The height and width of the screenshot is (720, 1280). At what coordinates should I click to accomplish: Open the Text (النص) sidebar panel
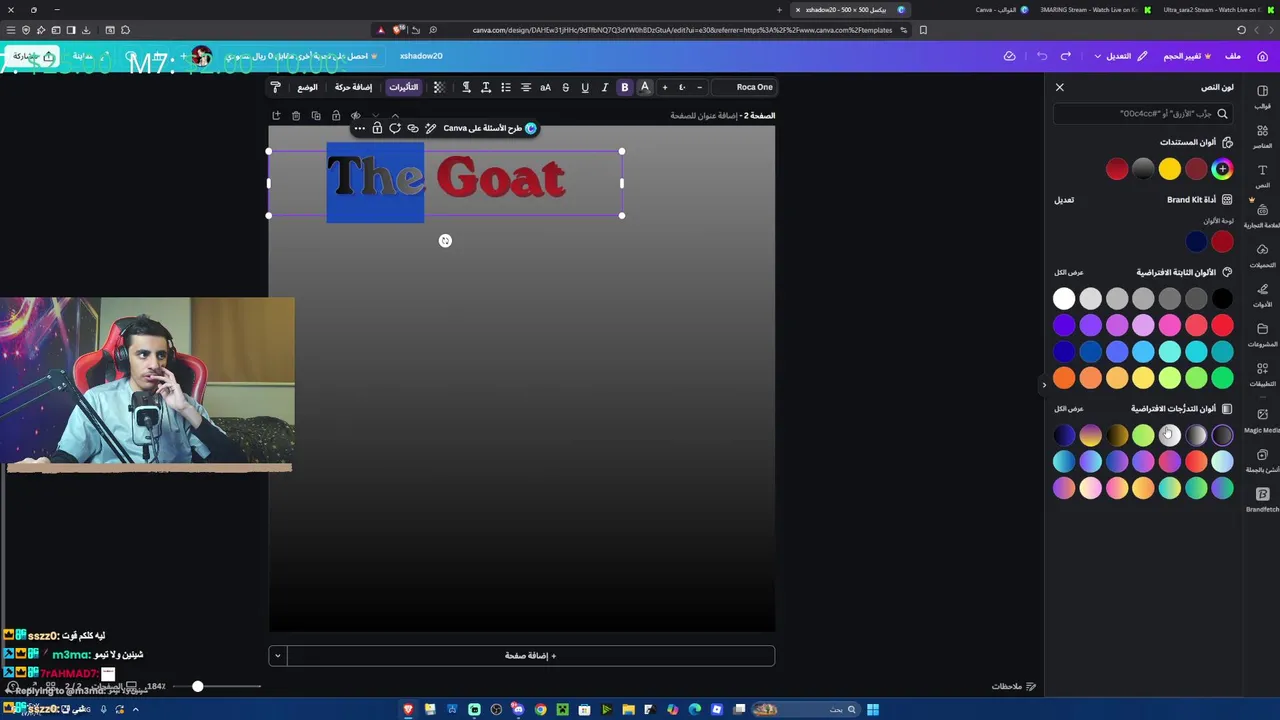click(1262, 176)
